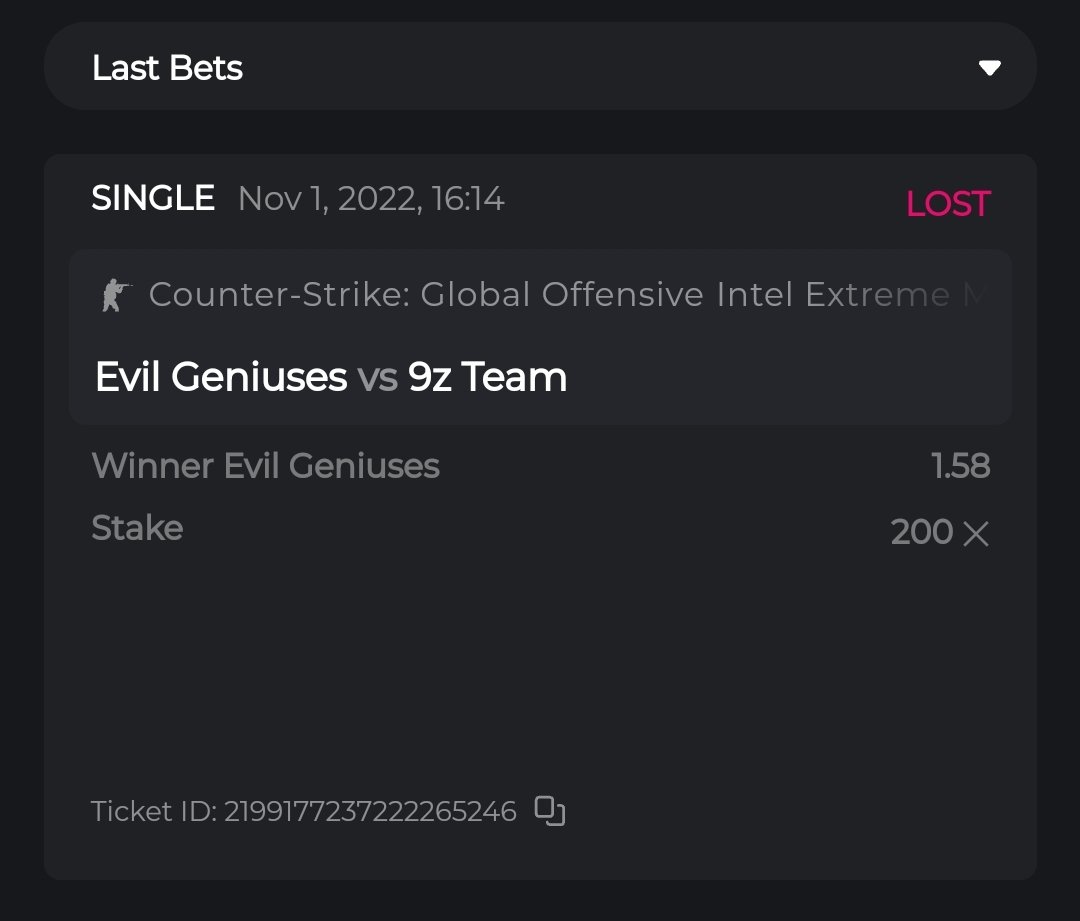
Task: Click the bet date Nov 1, 2022, 16:14
Action: click(371, 198)
